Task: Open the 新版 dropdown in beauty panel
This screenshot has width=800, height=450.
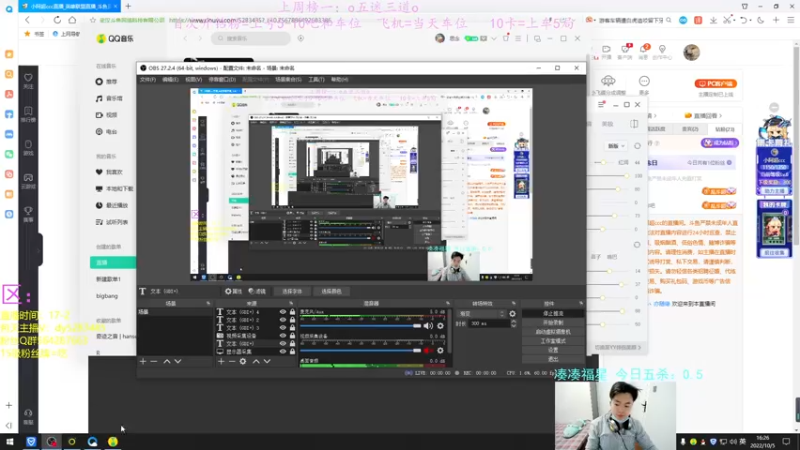Action: [616, 146]
